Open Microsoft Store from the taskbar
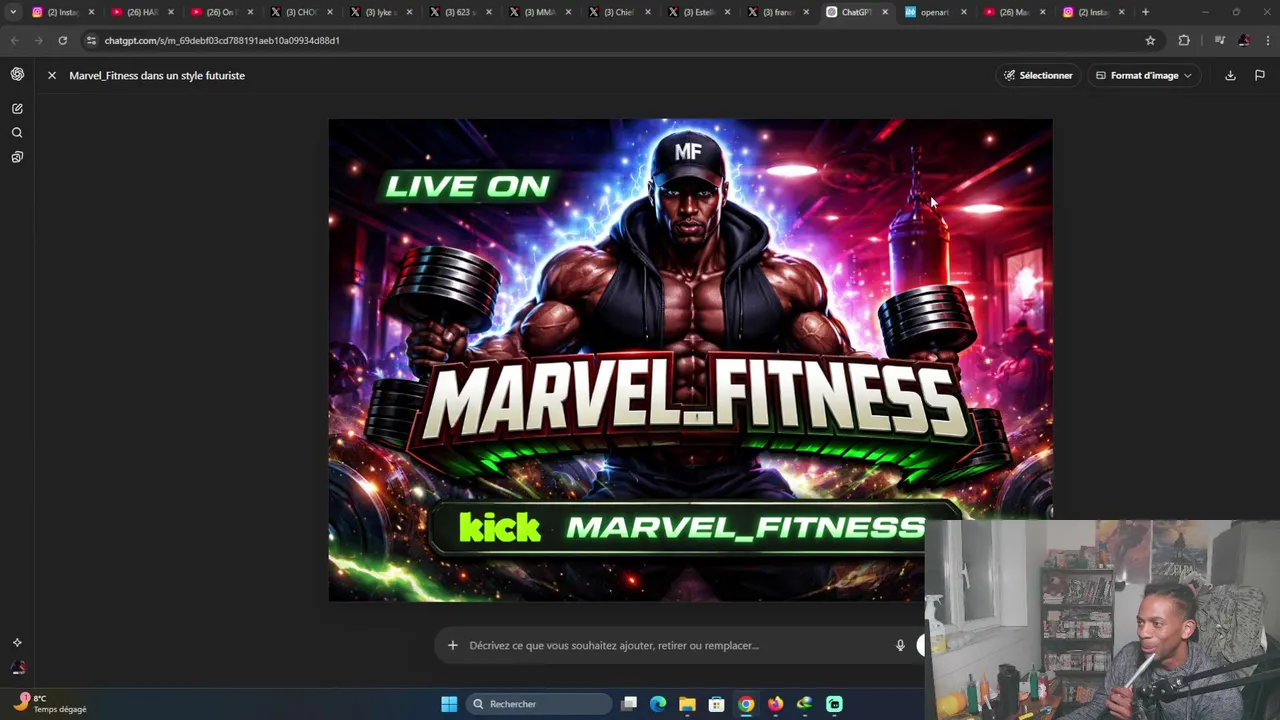The height and width of the screenshot is (720, 1280). pos(716,704)
